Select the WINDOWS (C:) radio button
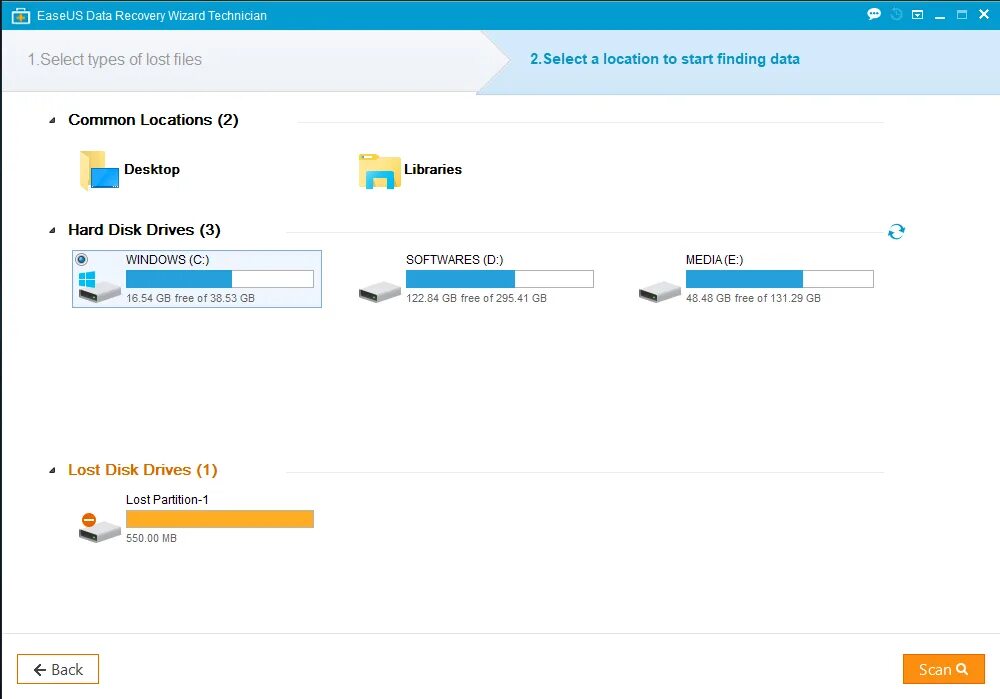1000x699 pixels. (x=82, y=260)
